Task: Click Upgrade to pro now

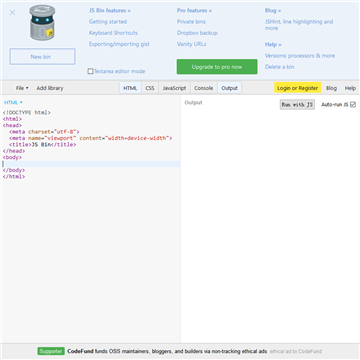Action: (217, 67)
